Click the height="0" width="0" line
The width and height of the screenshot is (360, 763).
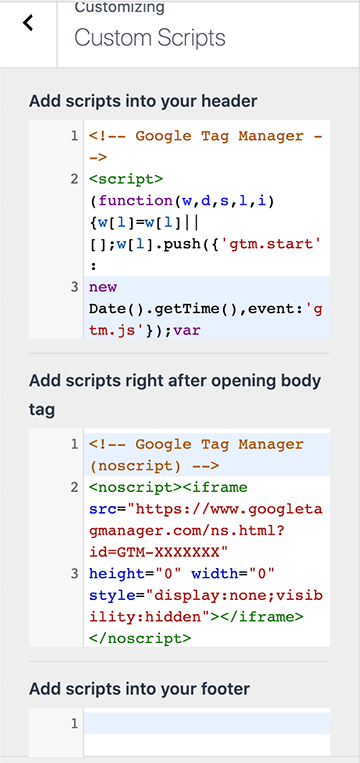182,574
